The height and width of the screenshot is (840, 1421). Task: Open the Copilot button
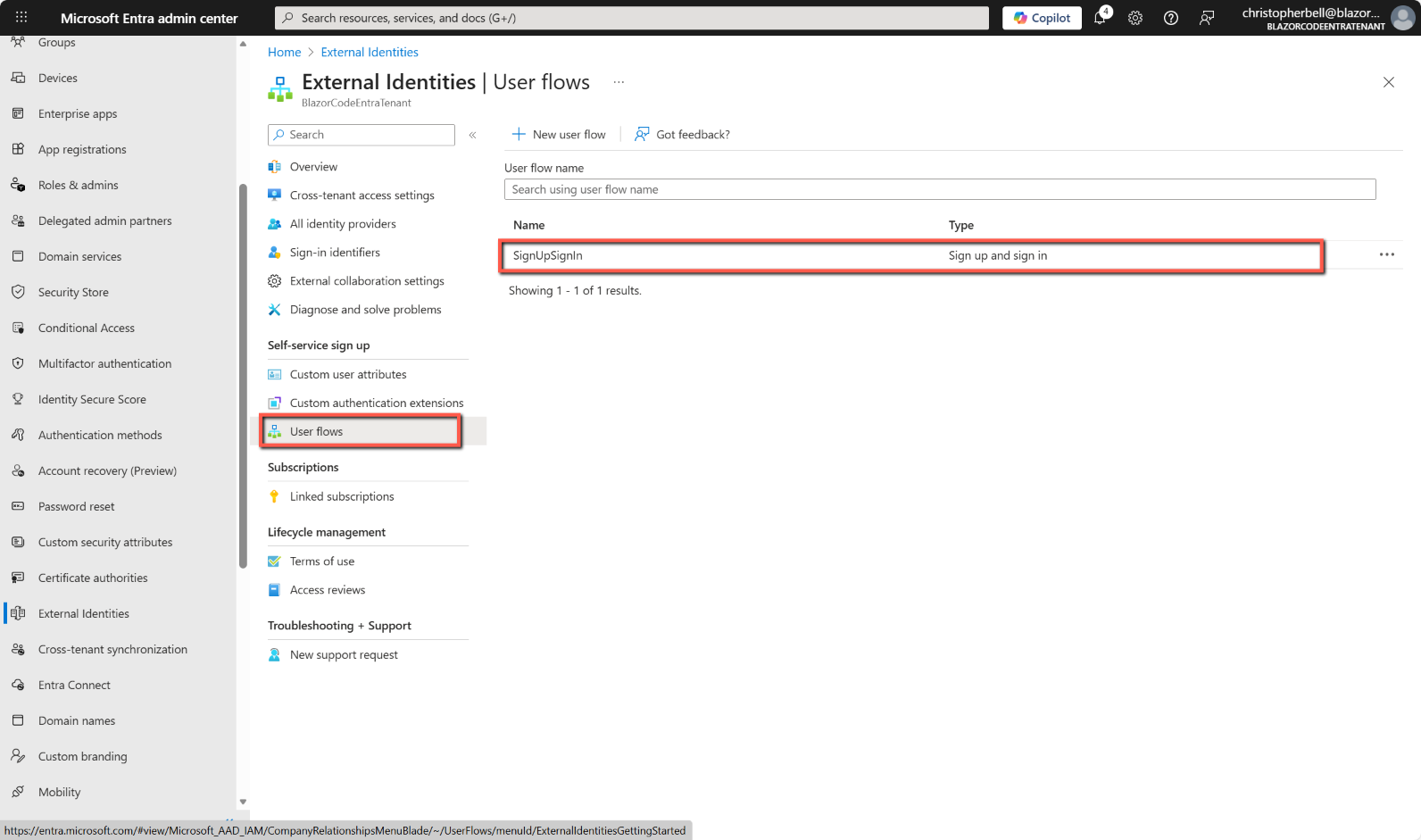point(1042,18)
